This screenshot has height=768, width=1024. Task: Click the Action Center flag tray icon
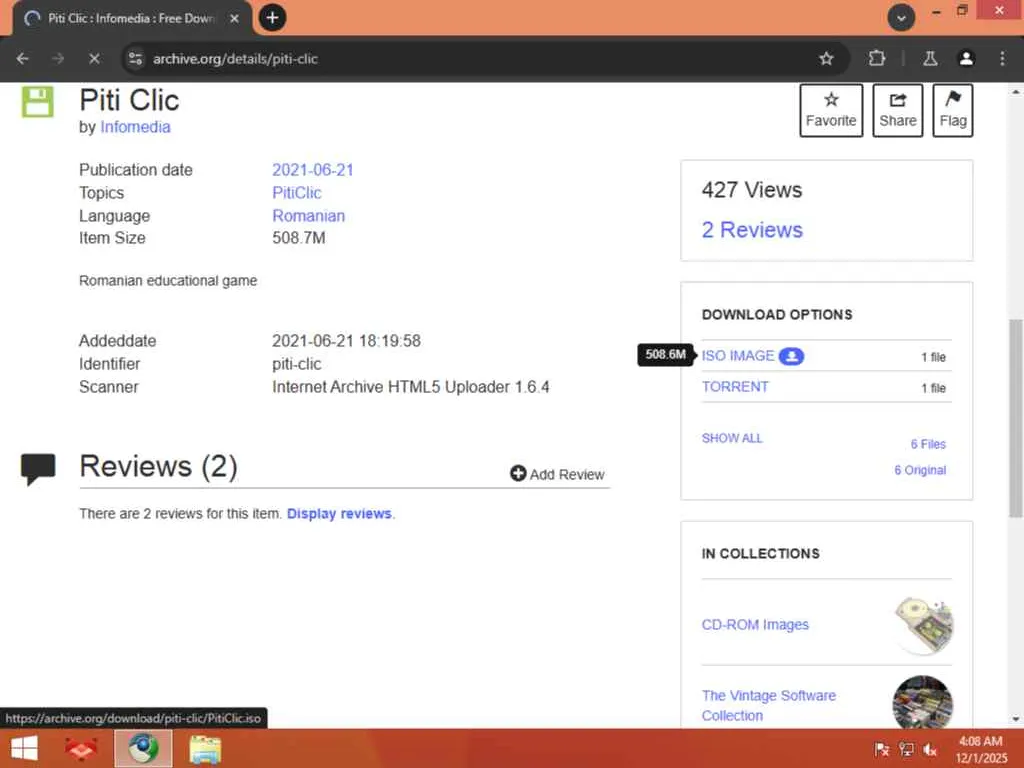coord(882,749)
